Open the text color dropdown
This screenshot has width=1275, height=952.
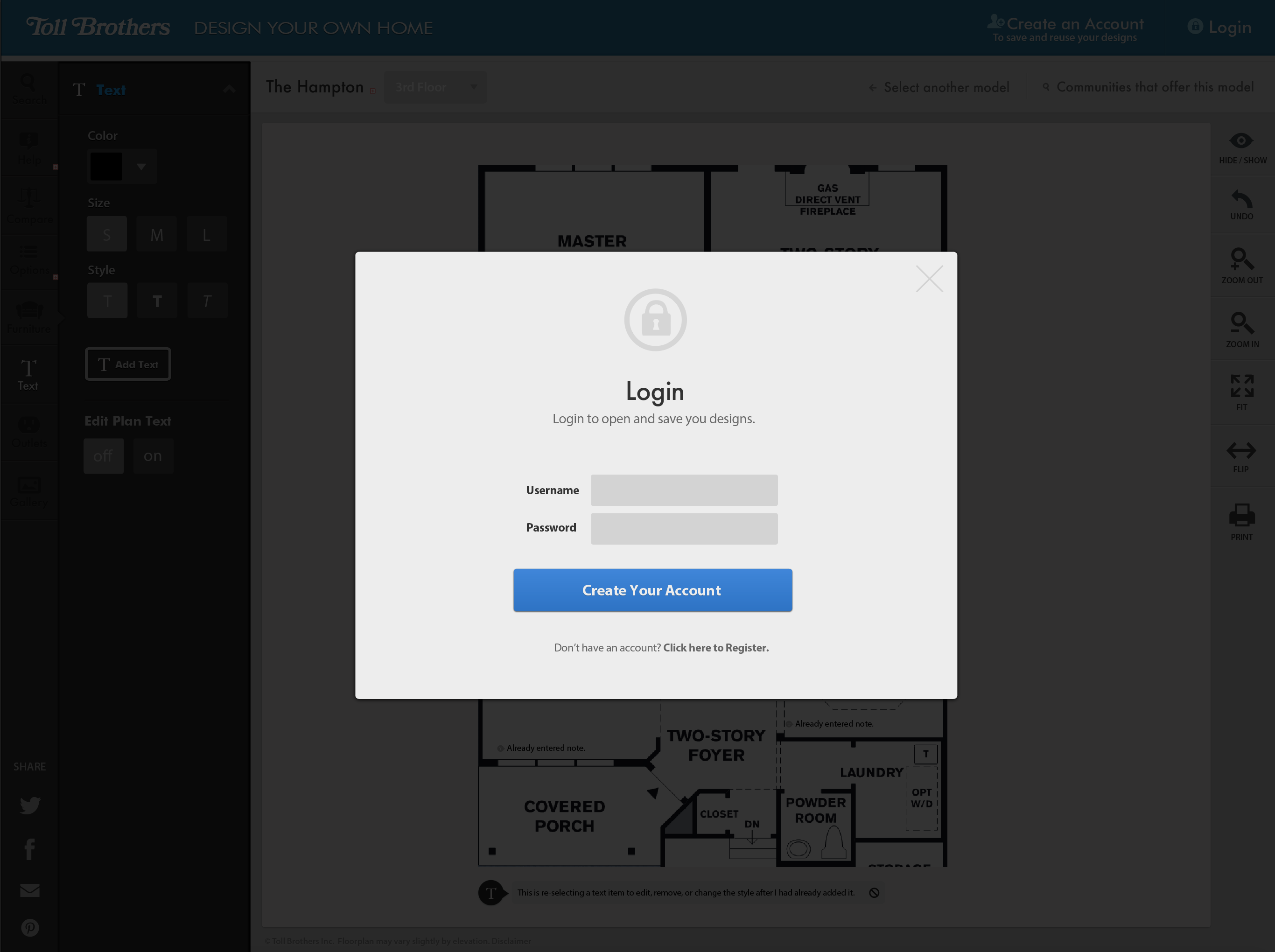tap(141, 166)
